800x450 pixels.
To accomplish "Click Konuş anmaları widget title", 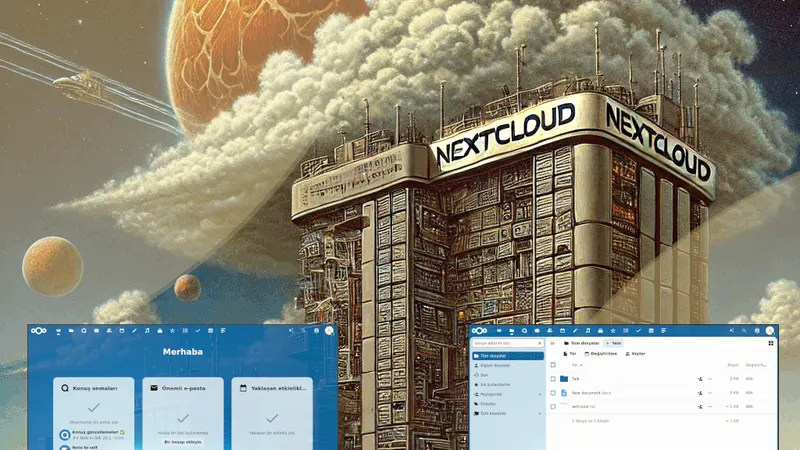I will pos(95,388).
